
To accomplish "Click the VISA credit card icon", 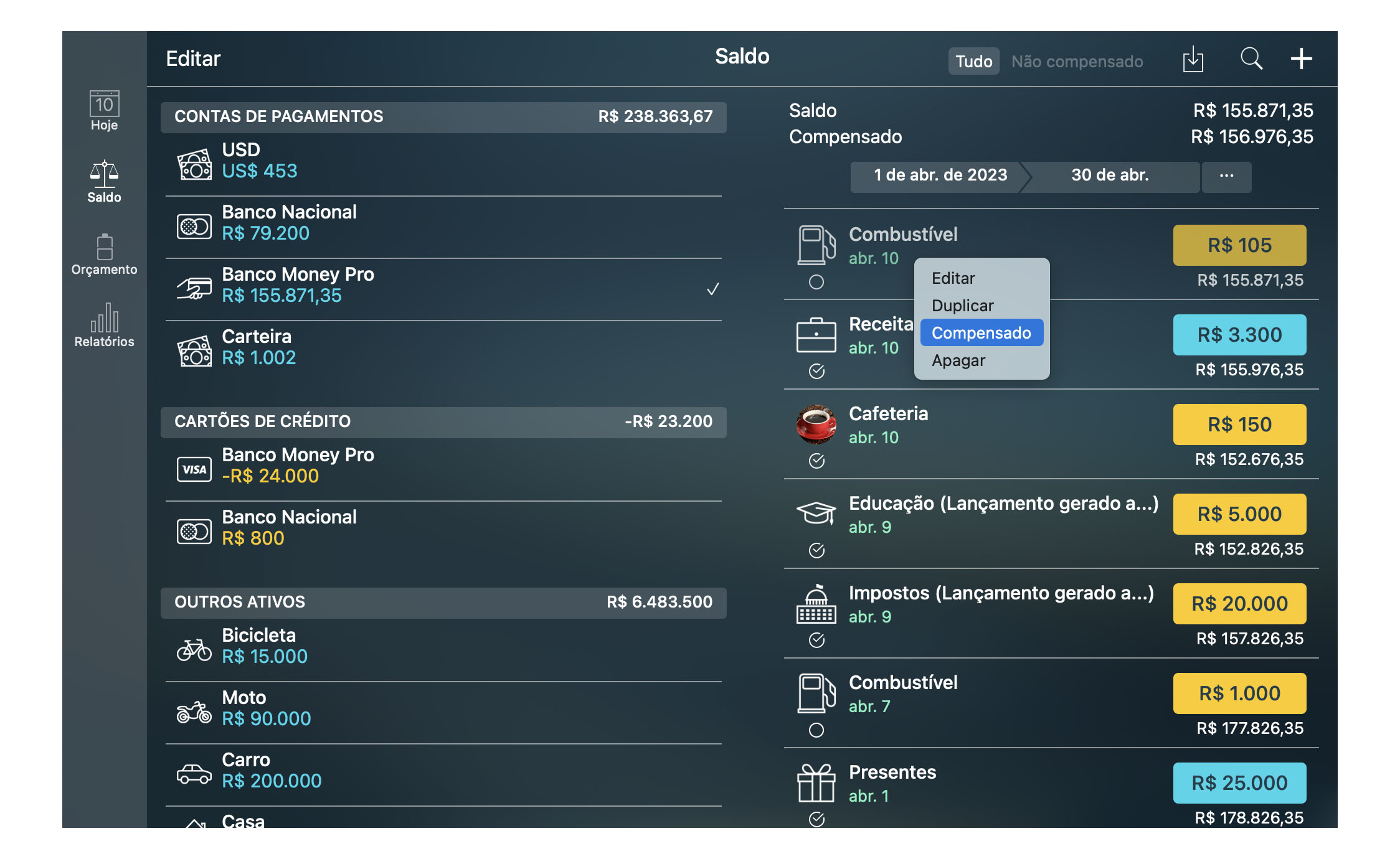I will pos(194,469).
